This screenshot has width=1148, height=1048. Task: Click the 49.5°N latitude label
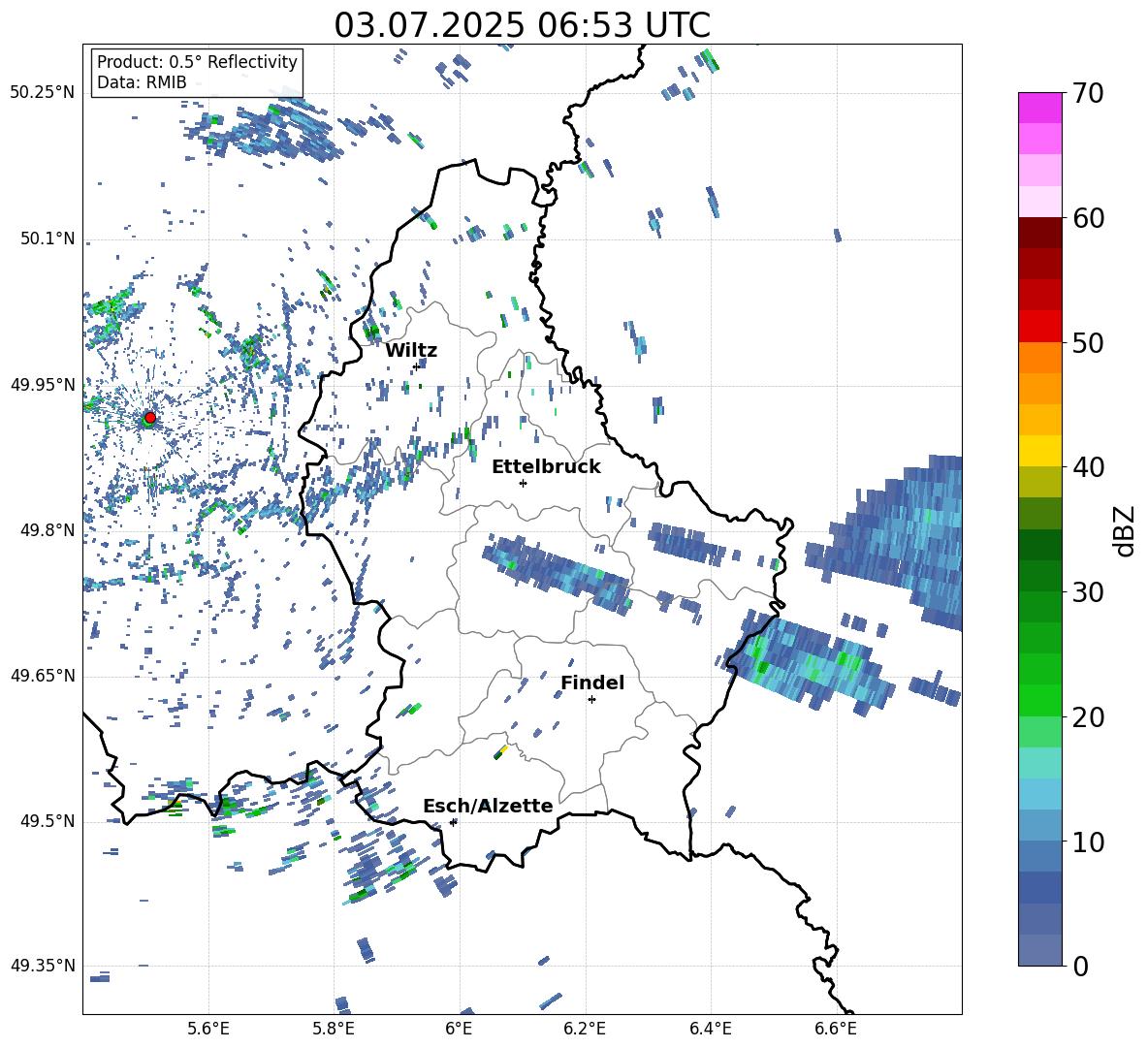(48, 821)
